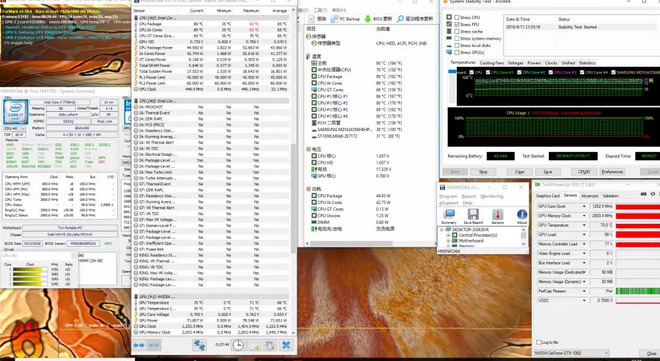Screen dimensions: 660x361
Task: Enable the Stress CPU checkbox
Action: point(457,17)
